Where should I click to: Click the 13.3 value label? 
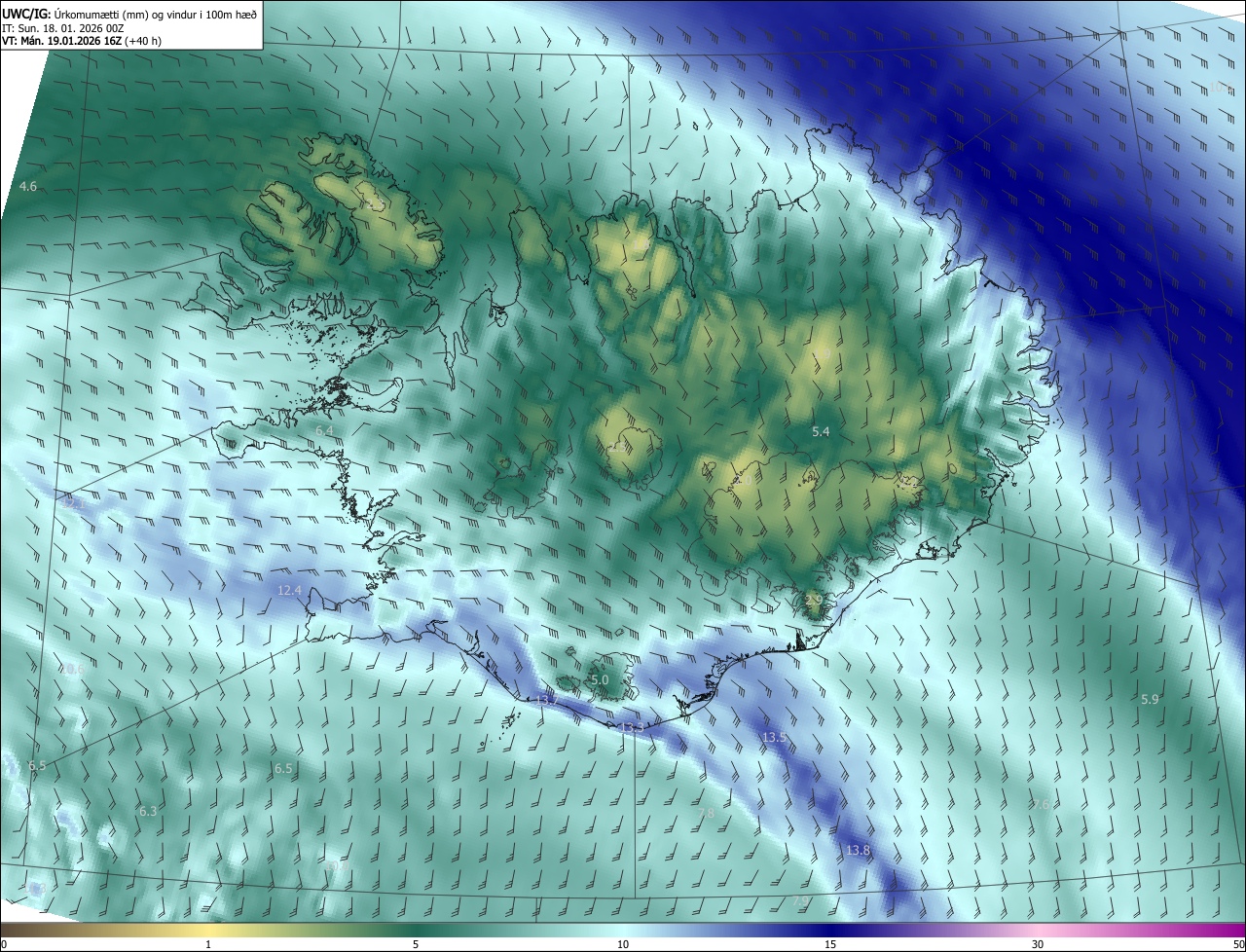(632, 727)
